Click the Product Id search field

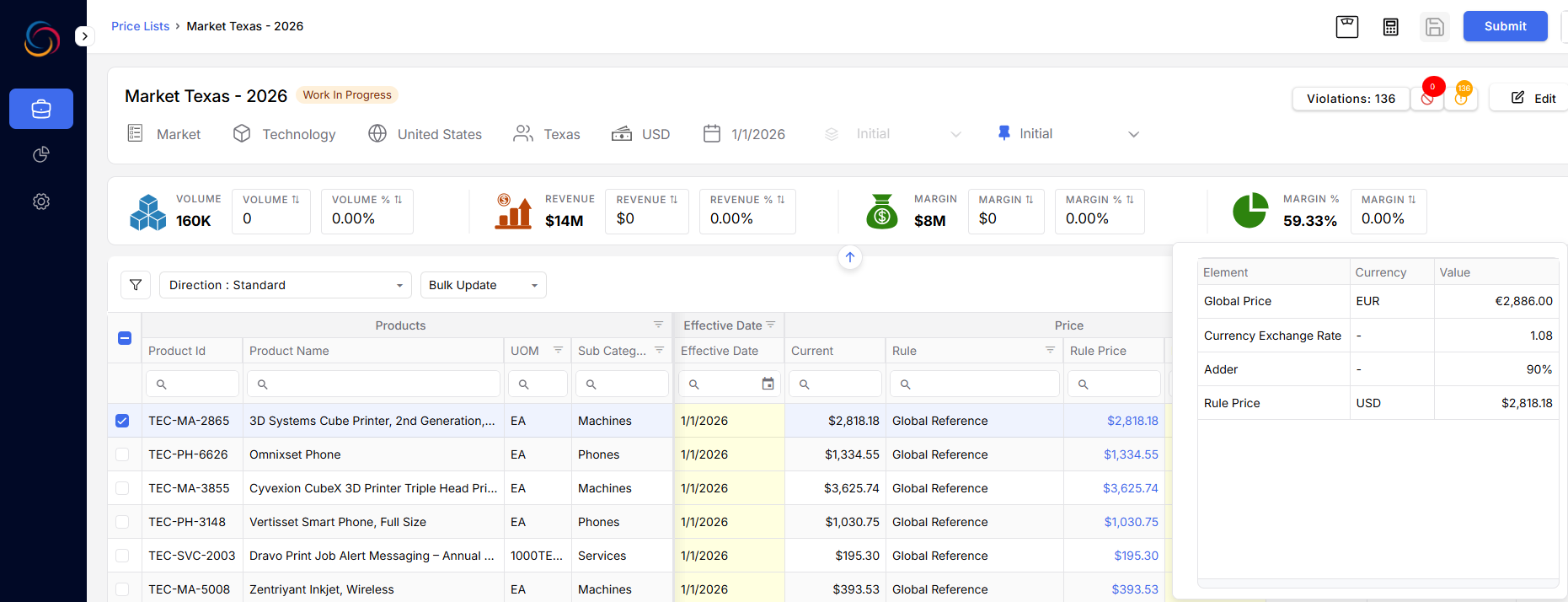point(192,384)
